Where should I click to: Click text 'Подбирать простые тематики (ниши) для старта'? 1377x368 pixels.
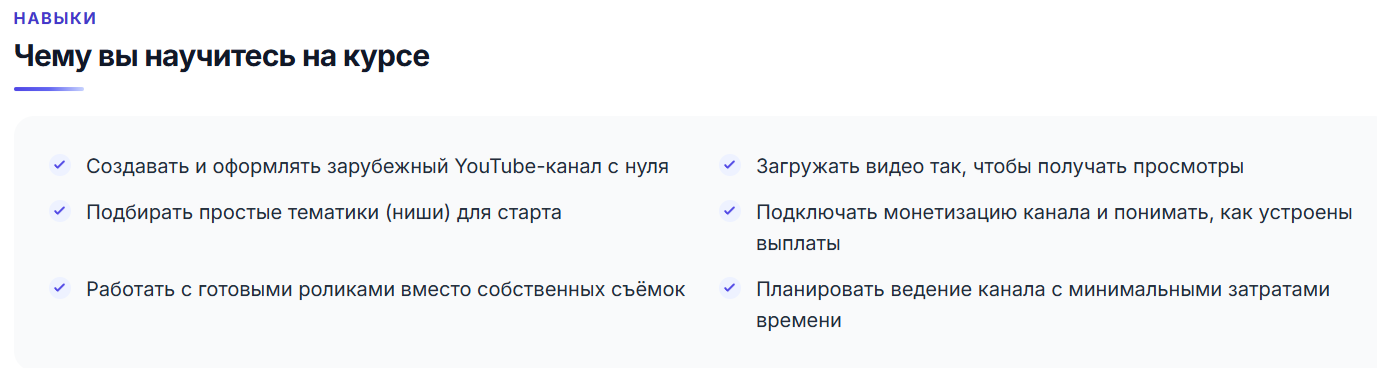[324, 212]
